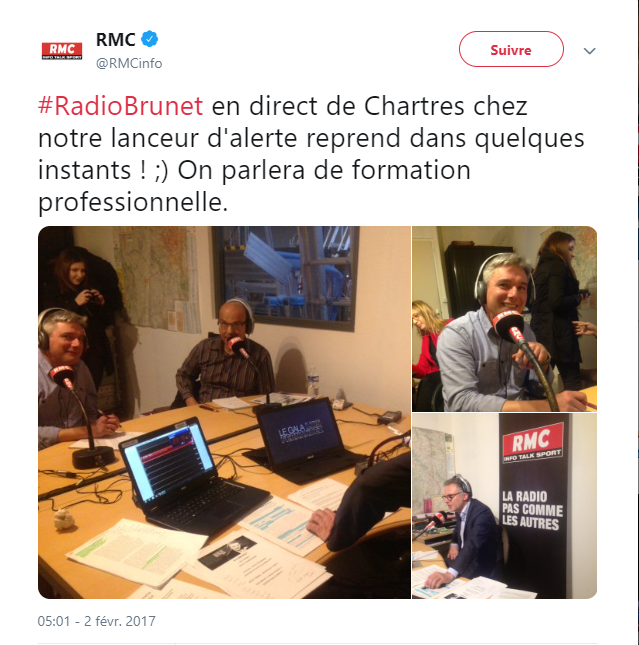The image size is (639, 645).
Task: Open the RMC banner photo thumbnail
Action: click(x=504, y=506)
